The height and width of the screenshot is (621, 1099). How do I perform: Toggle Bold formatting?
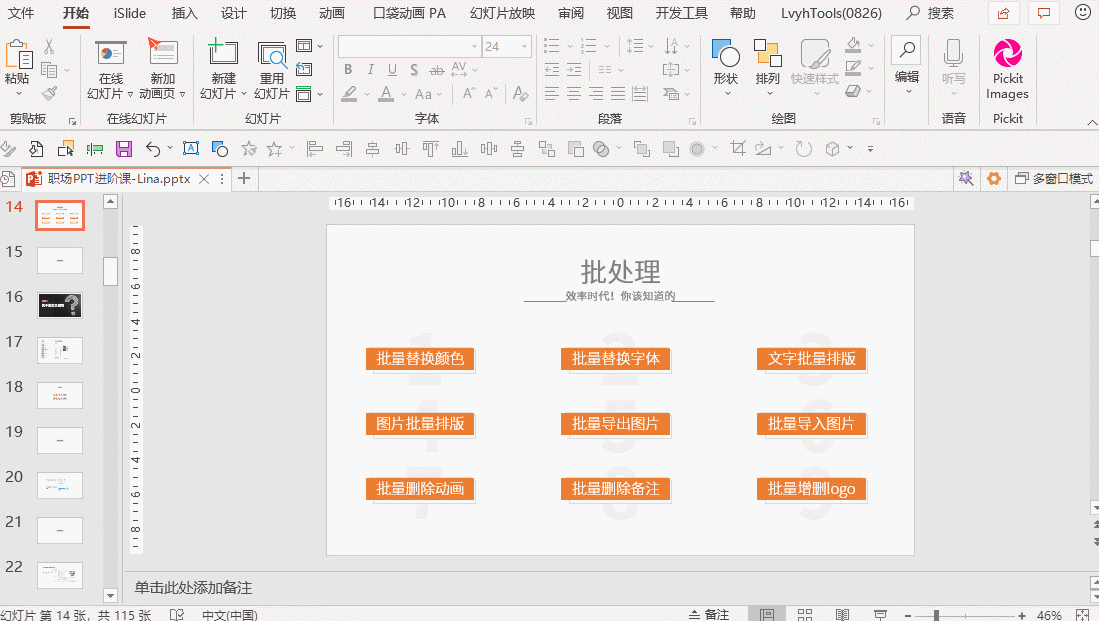click(x=348, y=69)
